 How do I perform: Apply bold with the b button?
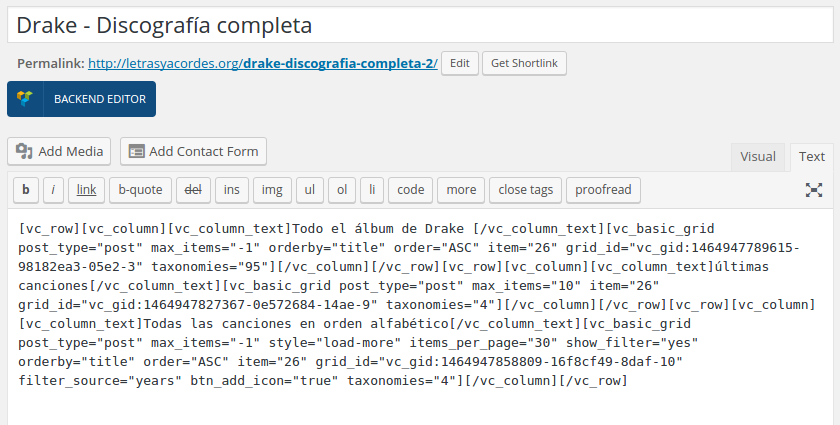[x=26, y=190]
